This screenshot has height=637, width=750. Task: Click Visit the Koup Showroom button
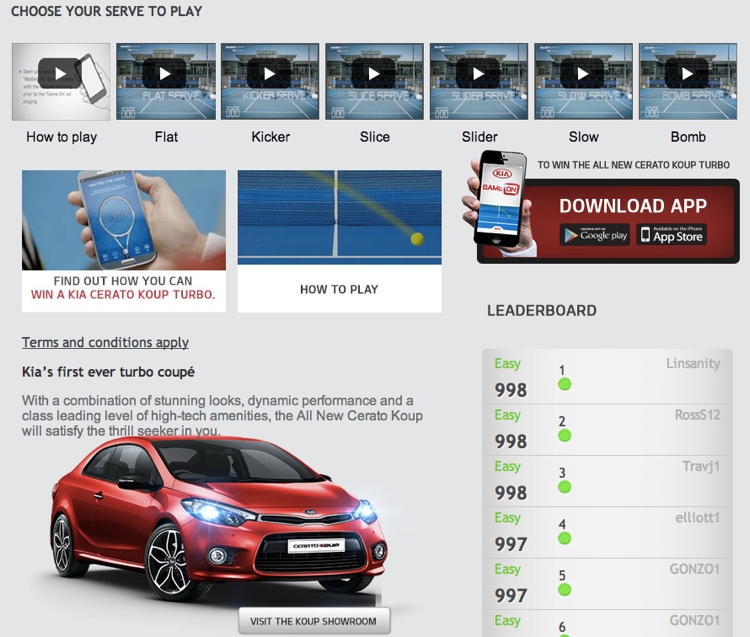[314, 621]
